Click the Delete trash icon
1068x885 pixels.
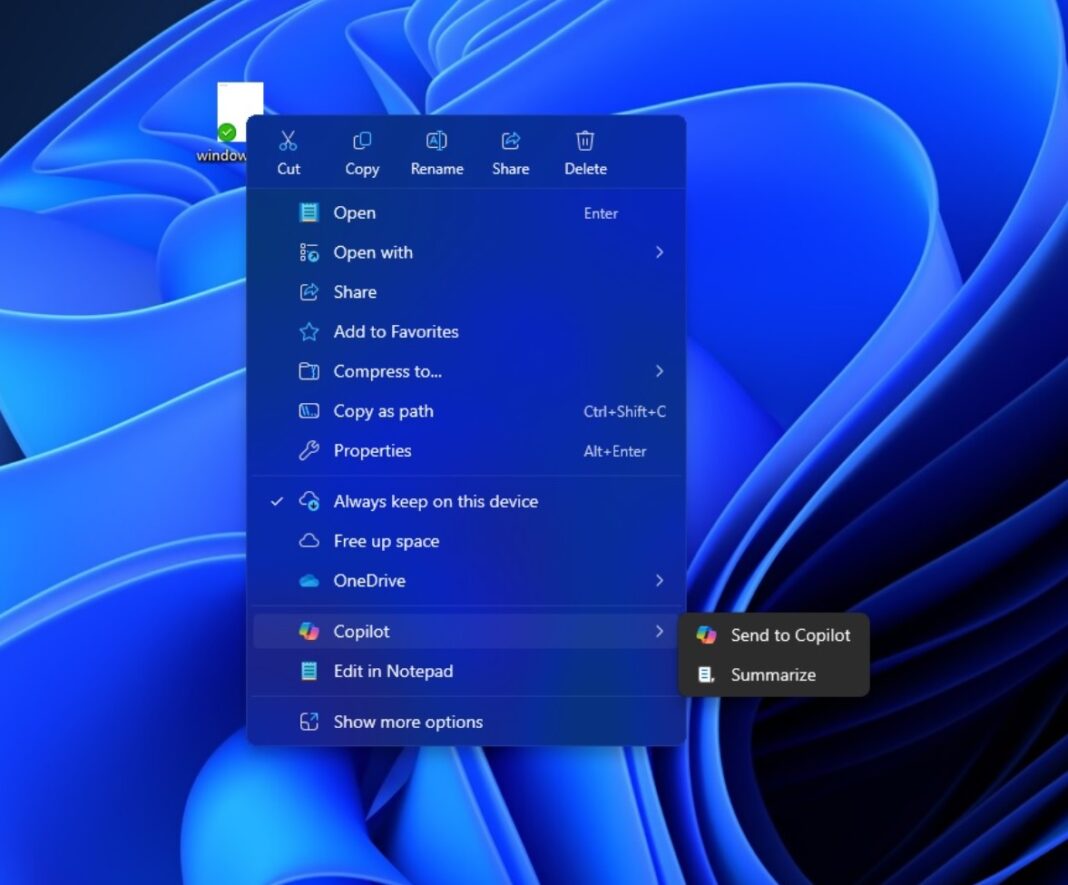coord(584,140)
